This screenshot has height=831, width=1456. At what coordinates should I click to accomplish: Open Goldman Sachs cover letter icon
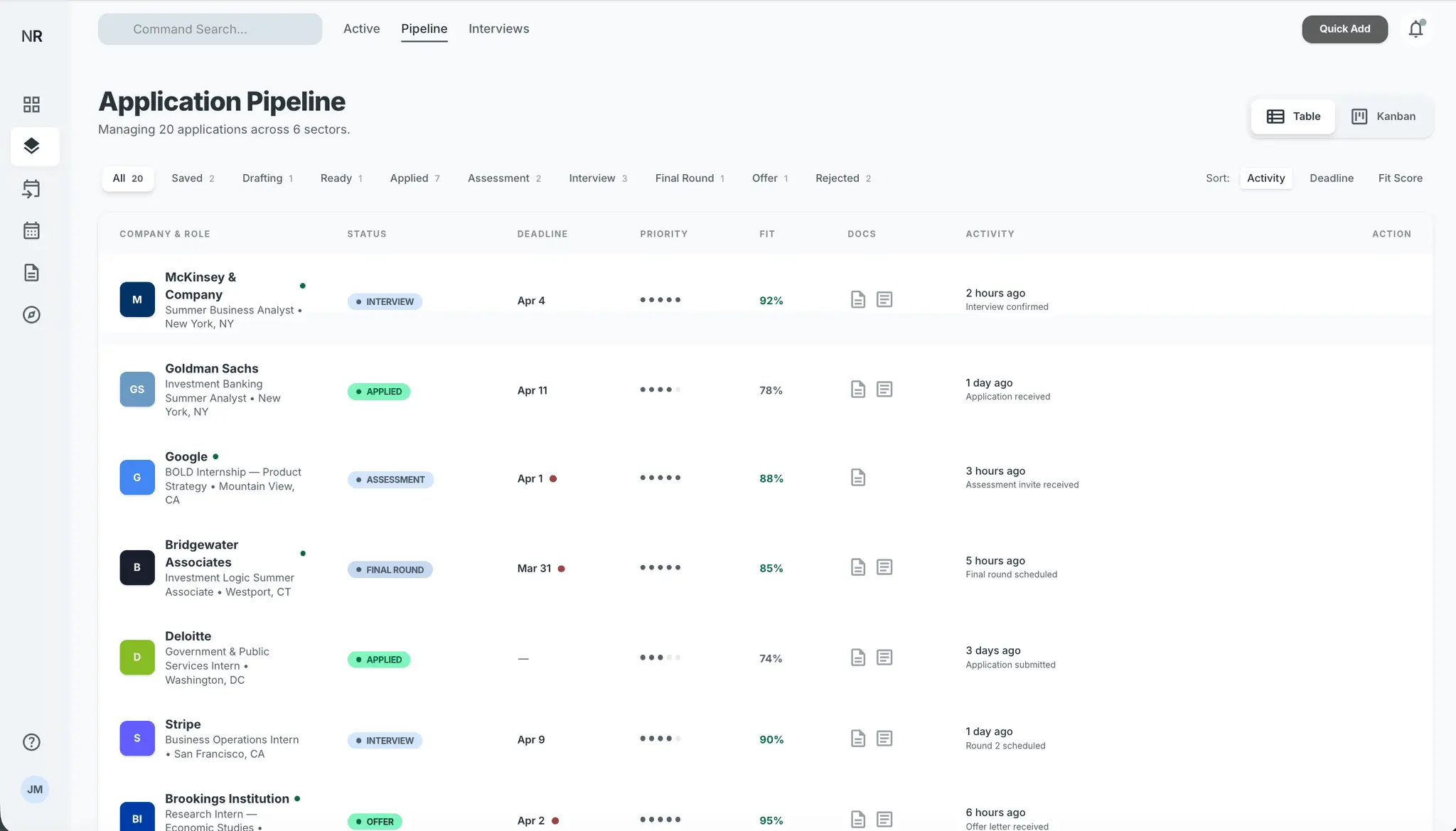click(x=884, y=390)
